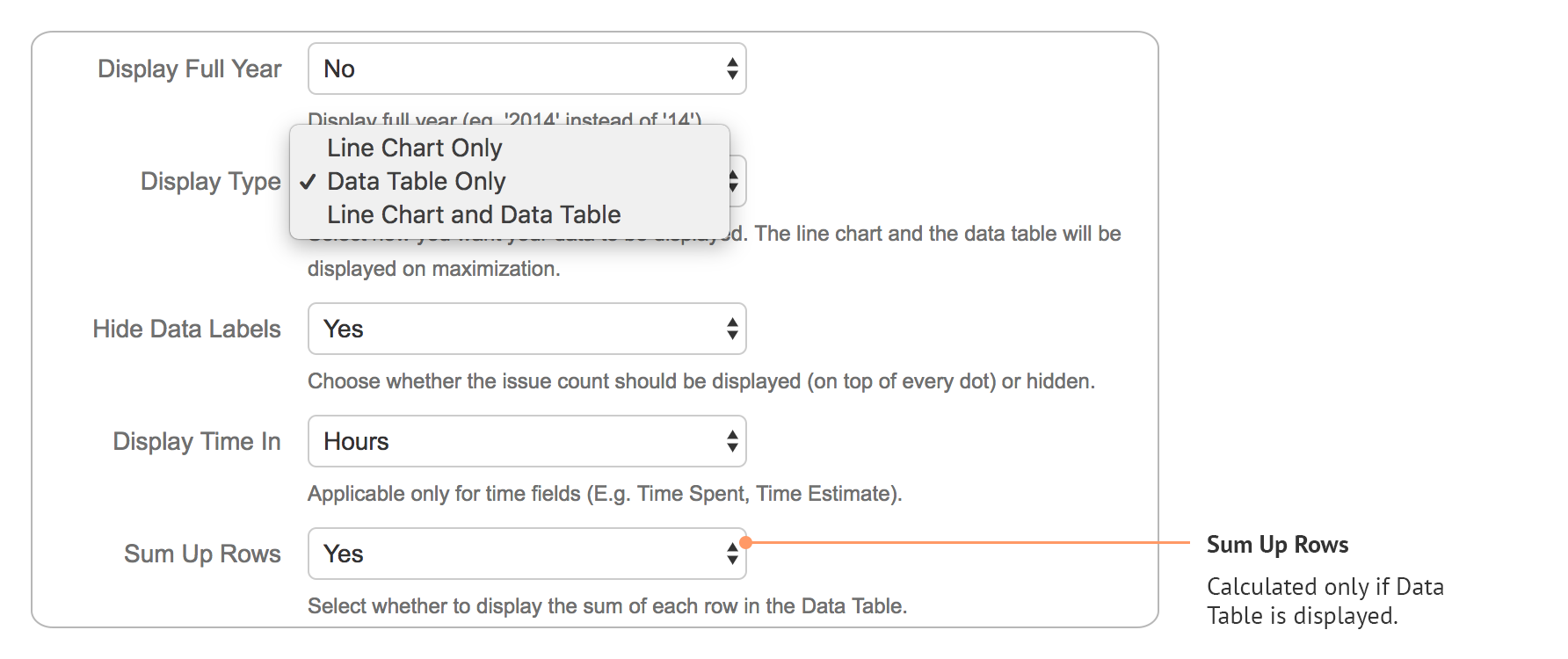Screen dimensions: 1568x659
Task: Select Line Chart Only from the list
Action: point(414,148)
